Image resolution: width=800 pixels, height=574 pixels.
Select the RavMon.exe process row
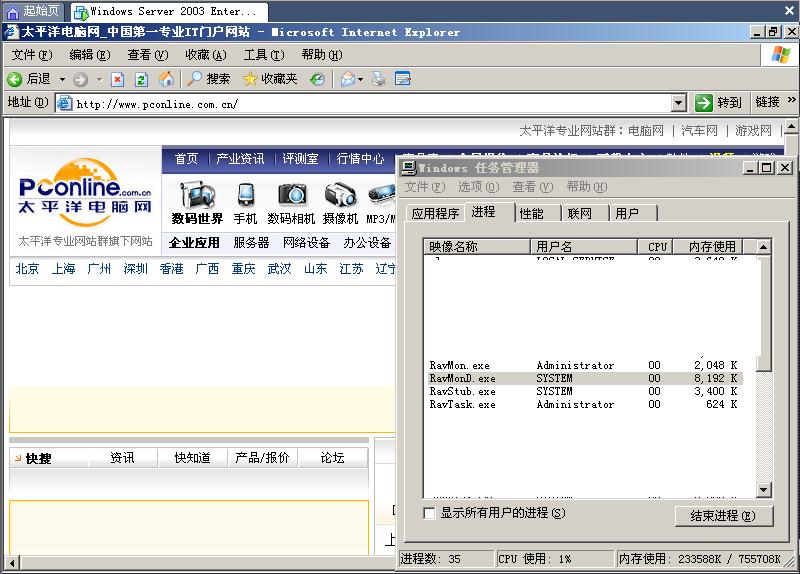pos(583,365)
